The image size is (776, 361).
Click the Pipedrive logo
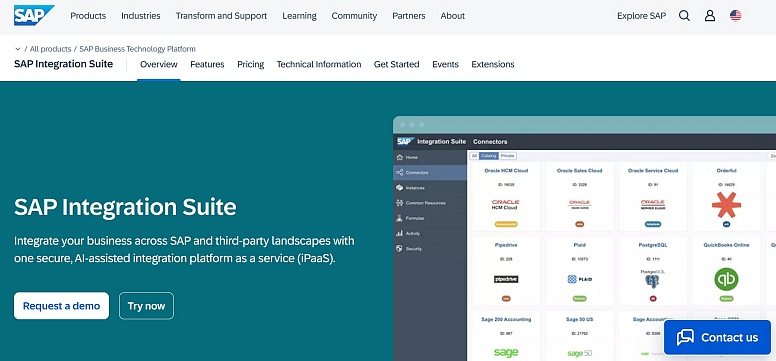506,279
